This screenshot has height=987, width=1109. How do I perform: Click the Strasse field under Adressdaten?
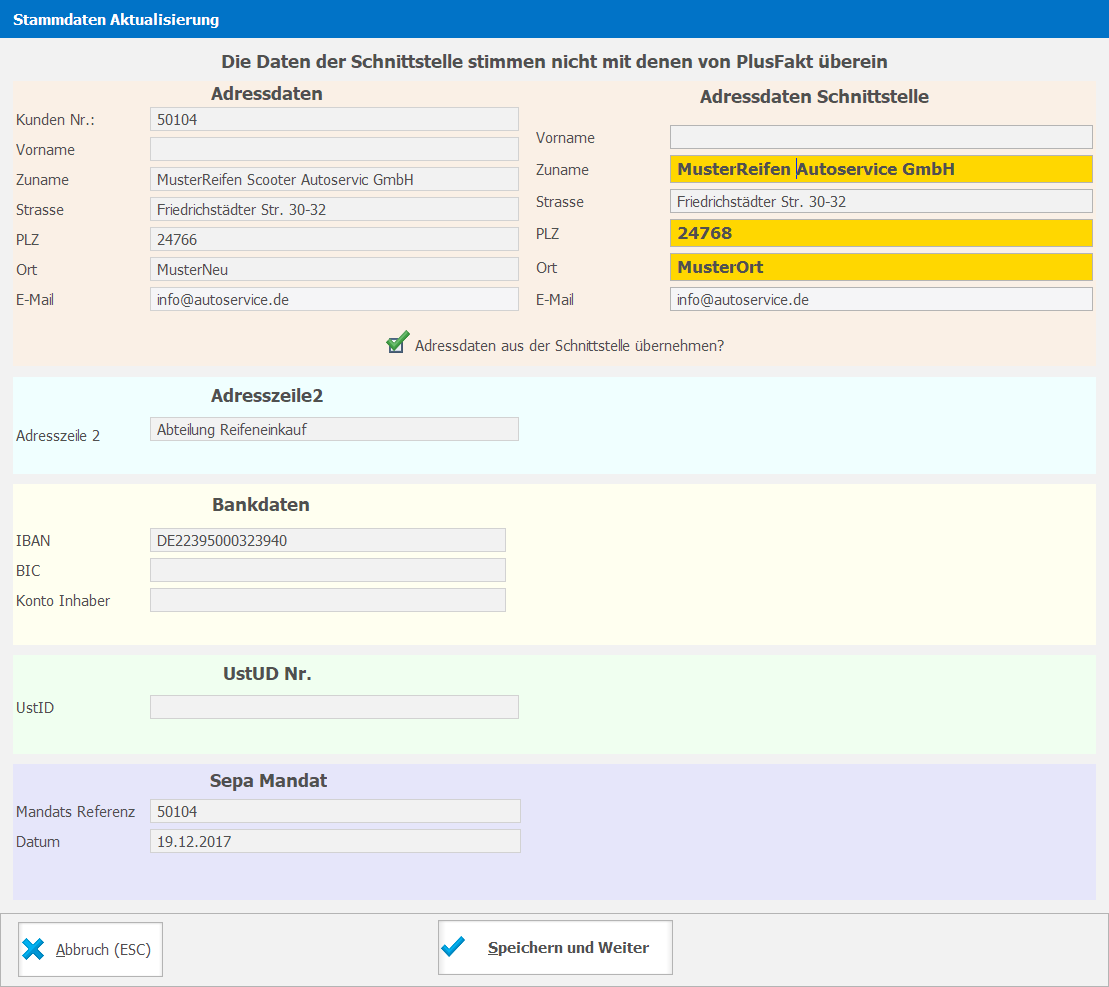pyautogui.click(x=335, y=209)
